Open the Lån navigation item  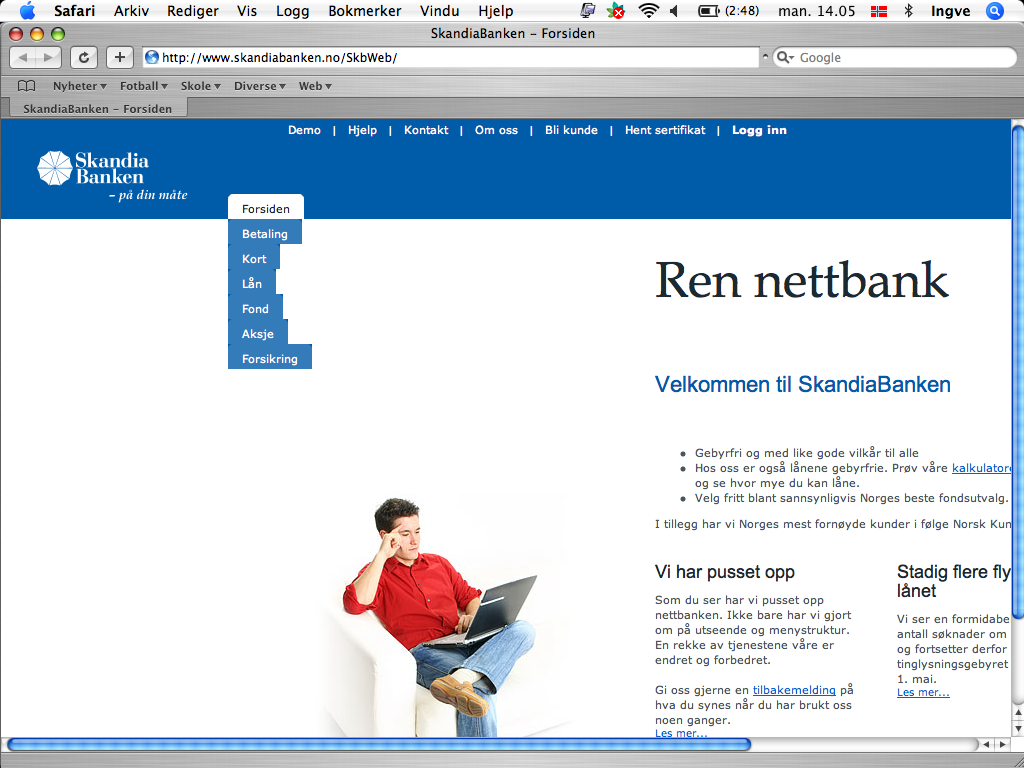click(252, 283)
